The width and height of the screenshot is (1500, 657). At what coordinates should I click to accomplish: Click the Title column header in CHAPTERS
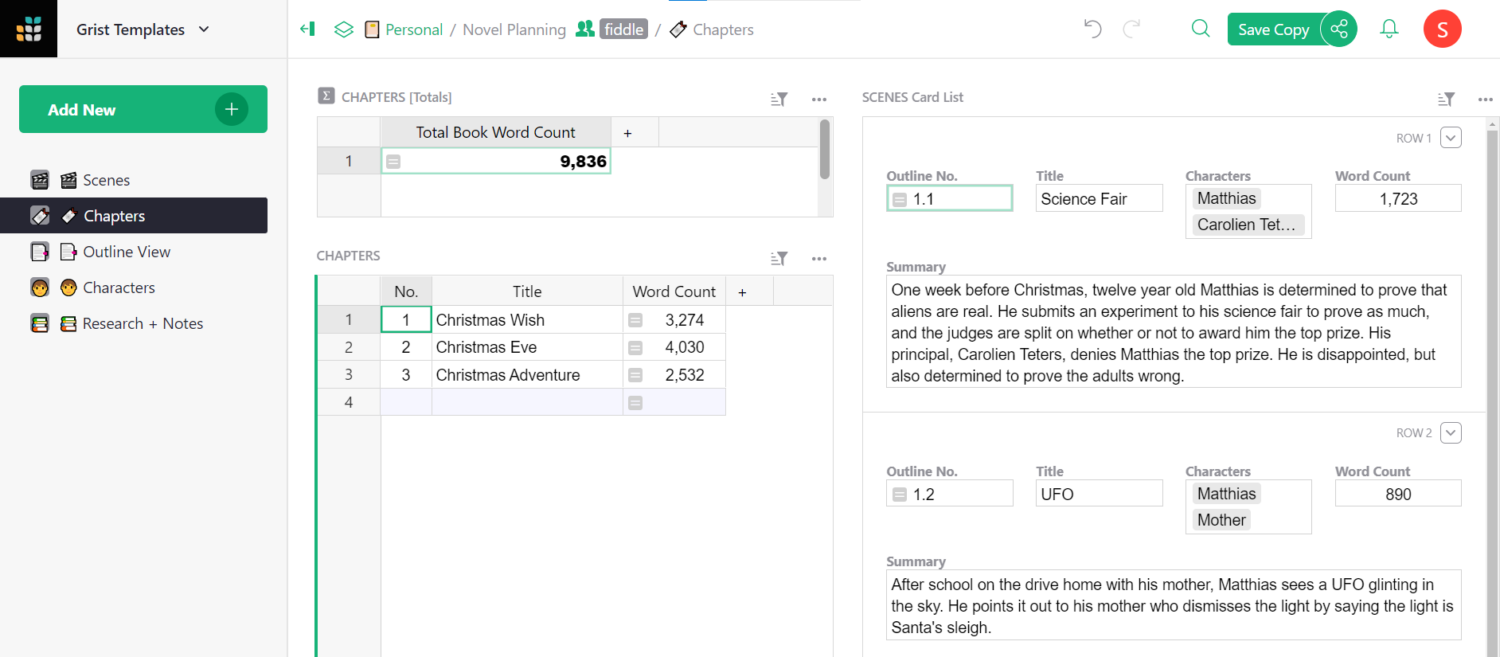527,291
